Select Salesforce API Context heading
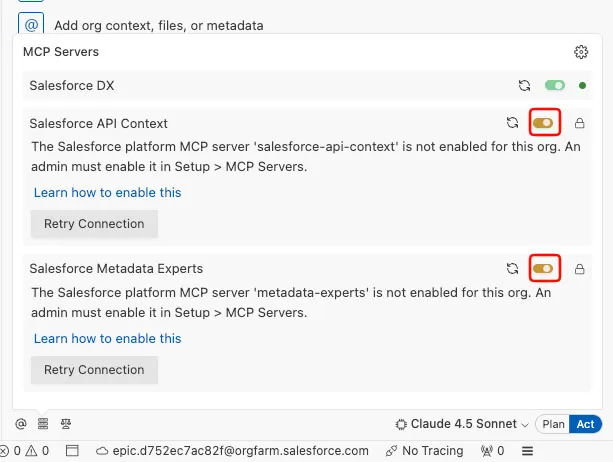 pos(99,123)
